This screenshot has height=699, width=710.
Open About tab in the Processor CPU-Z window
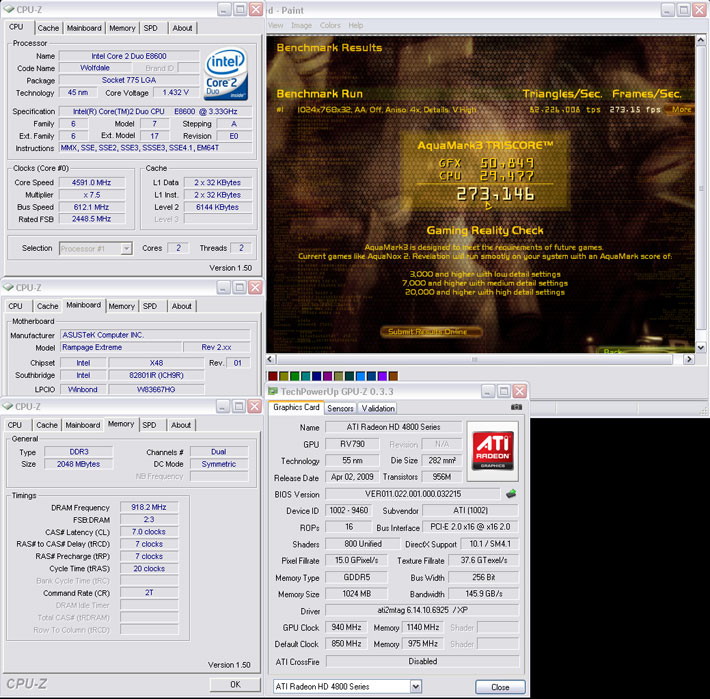pos(182,28)
